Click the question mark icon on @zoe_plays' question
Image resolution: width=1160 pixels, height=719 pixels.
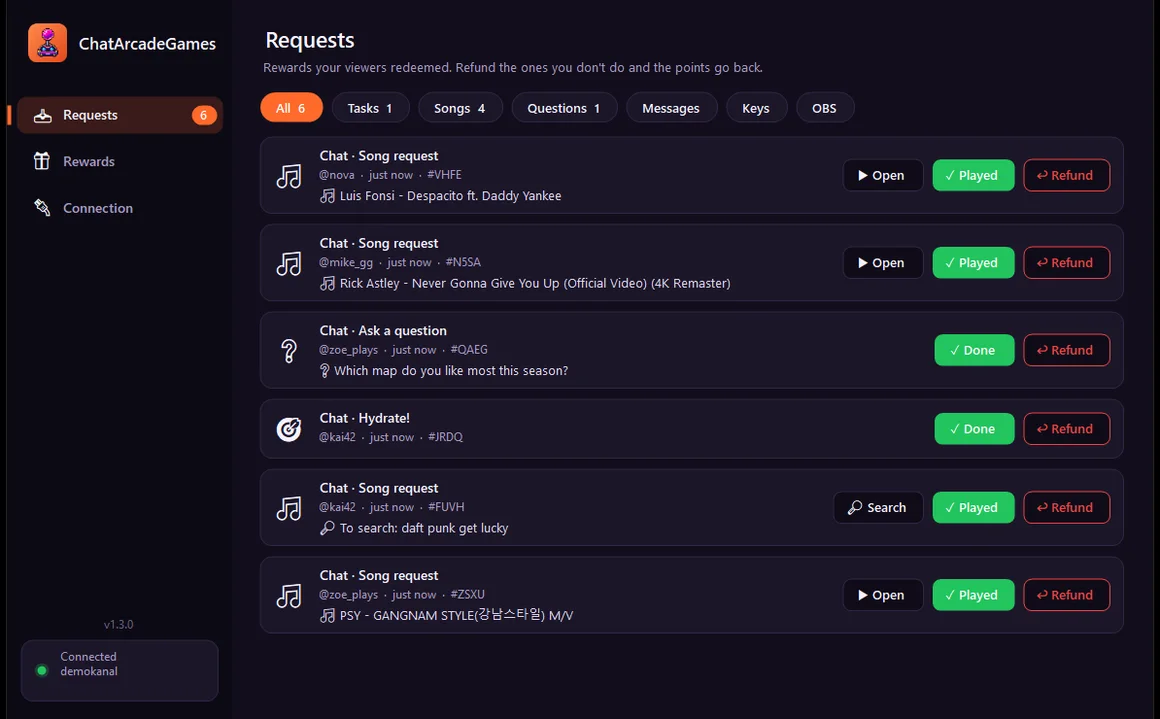click(289, 350)
